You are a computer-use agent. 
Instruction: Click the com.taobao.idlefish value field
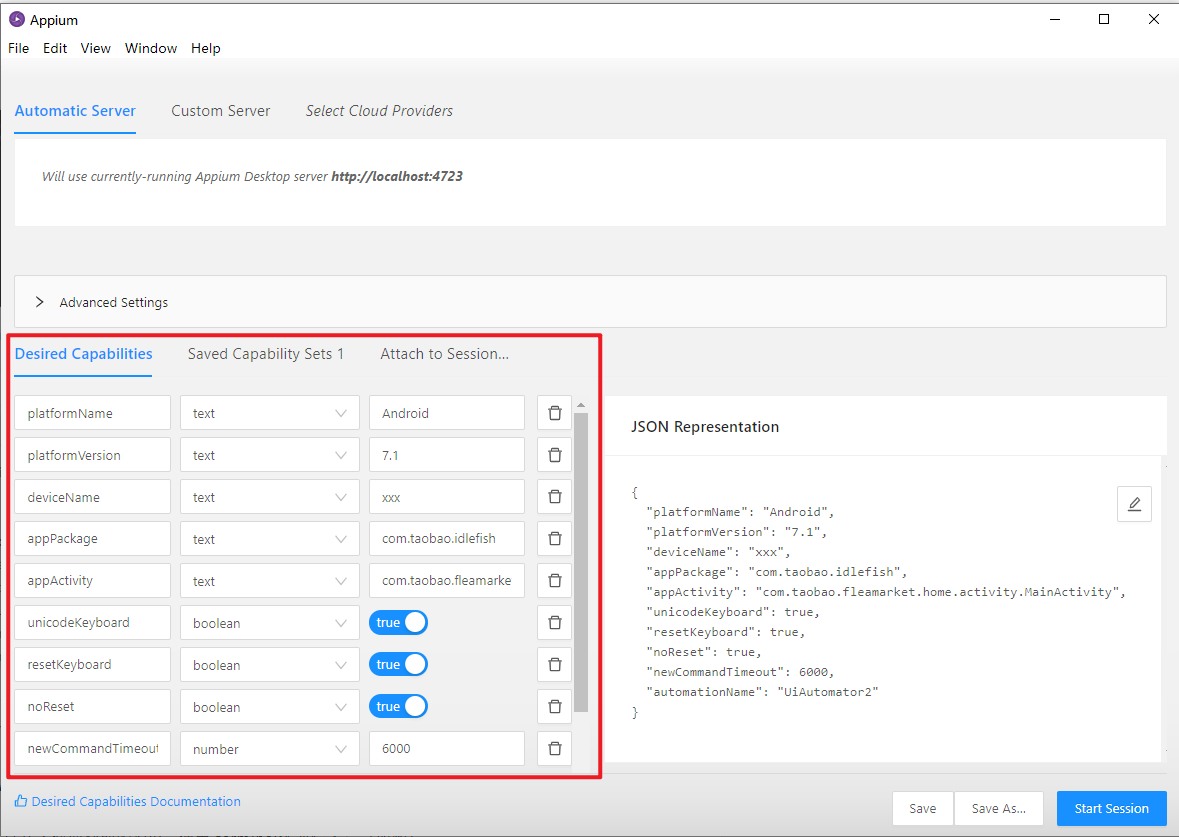pyautogui.click(x=447, y=538)
